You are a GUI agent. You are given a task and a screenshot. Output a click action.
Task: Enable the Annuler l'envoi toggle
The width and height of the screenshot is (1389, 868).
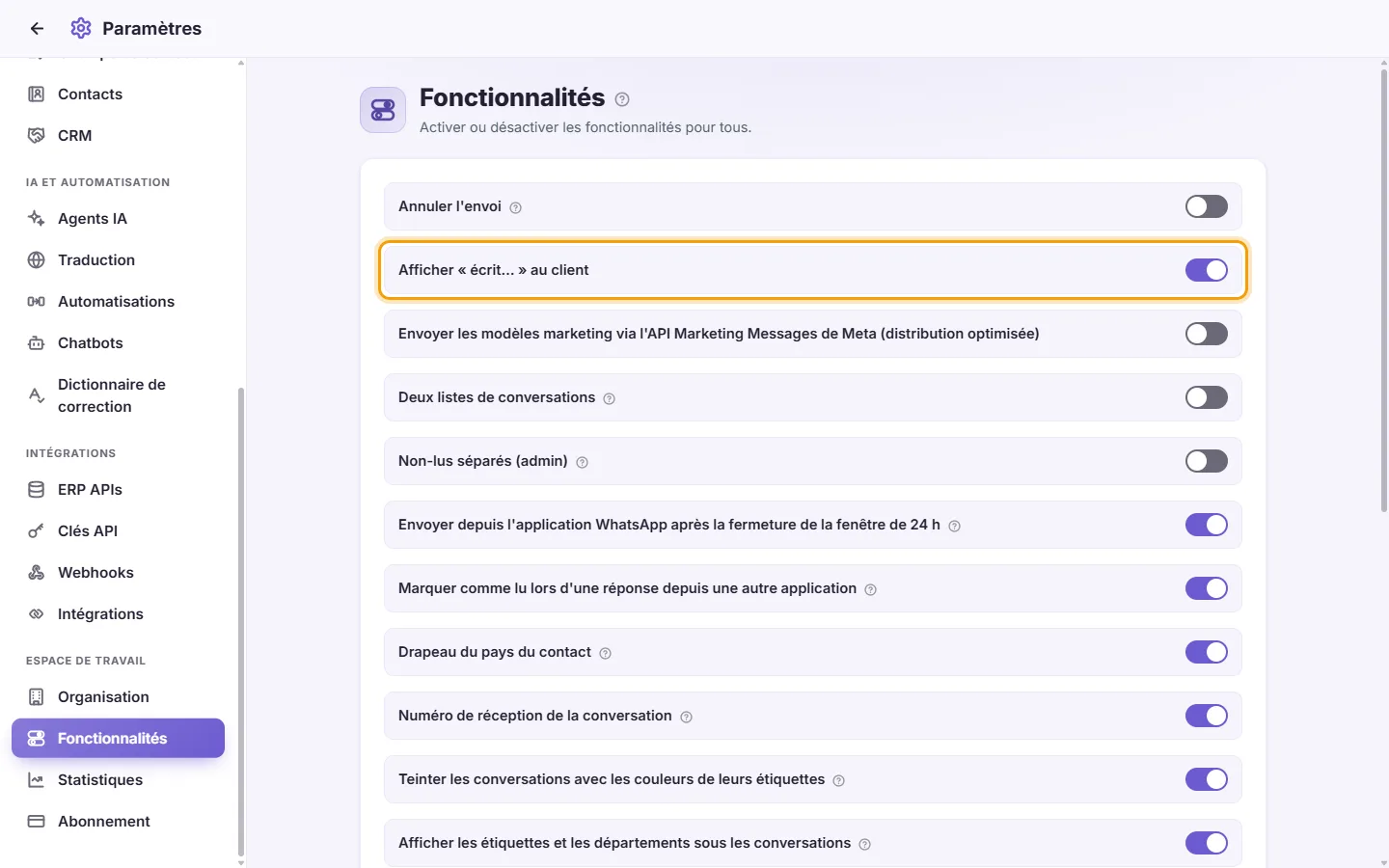pos(1206,206)
